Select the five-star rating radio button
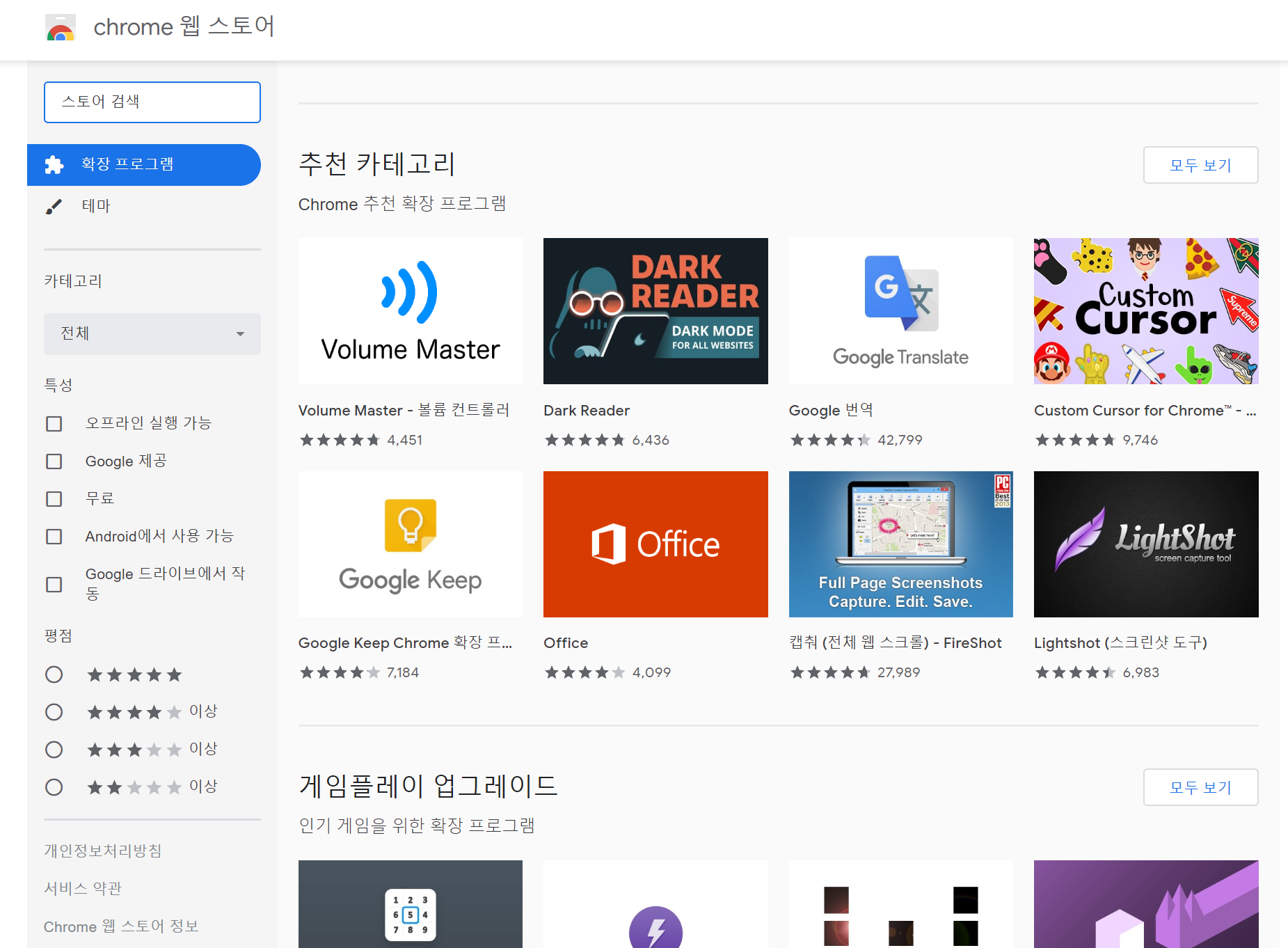1288x948 pixels. [54, 674]
